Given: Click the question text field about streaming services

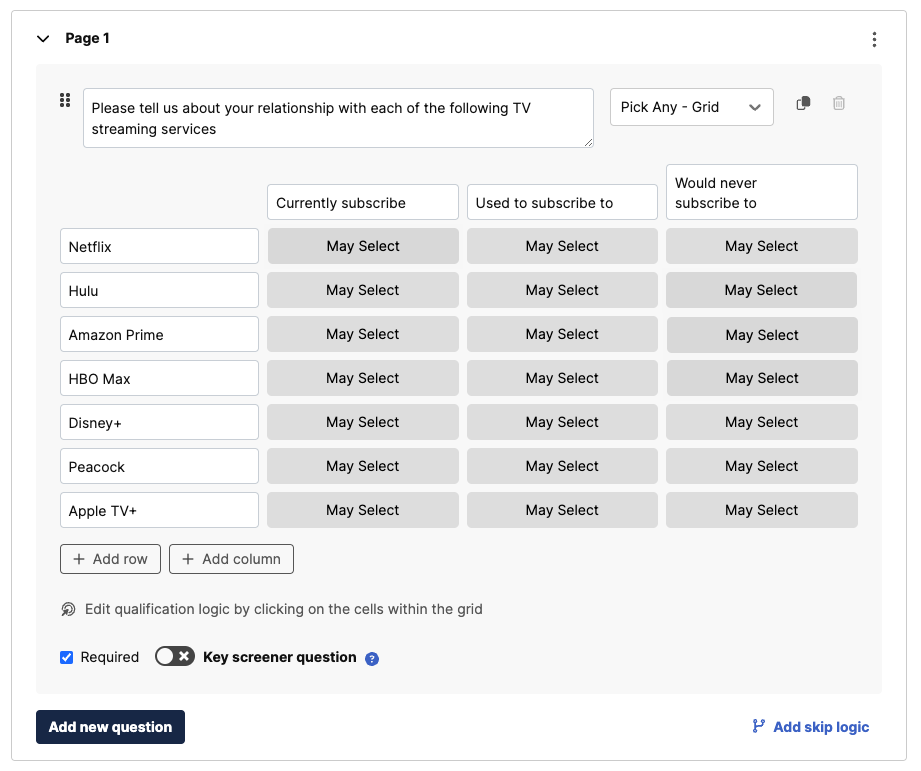Looking at the screenshot, I should click(x=338, y=118).
